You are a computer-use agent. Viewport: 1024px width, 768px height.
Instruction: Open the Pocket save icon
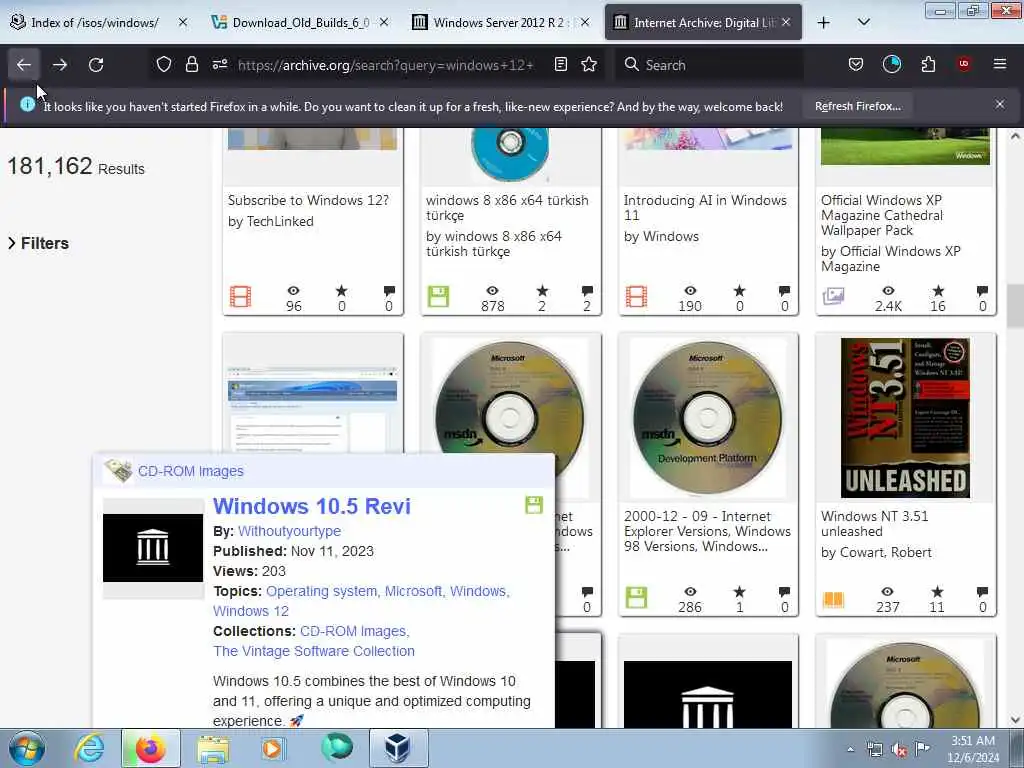click(856, 65)
